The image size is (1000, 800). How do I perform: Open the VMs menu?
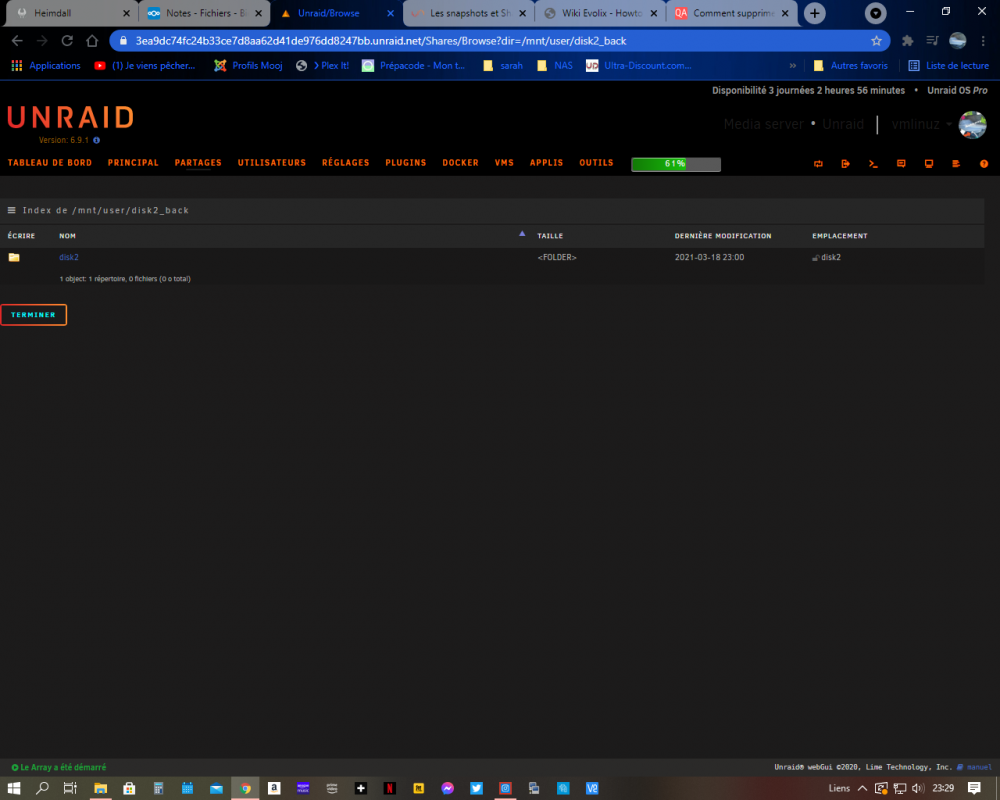(504, 163)
